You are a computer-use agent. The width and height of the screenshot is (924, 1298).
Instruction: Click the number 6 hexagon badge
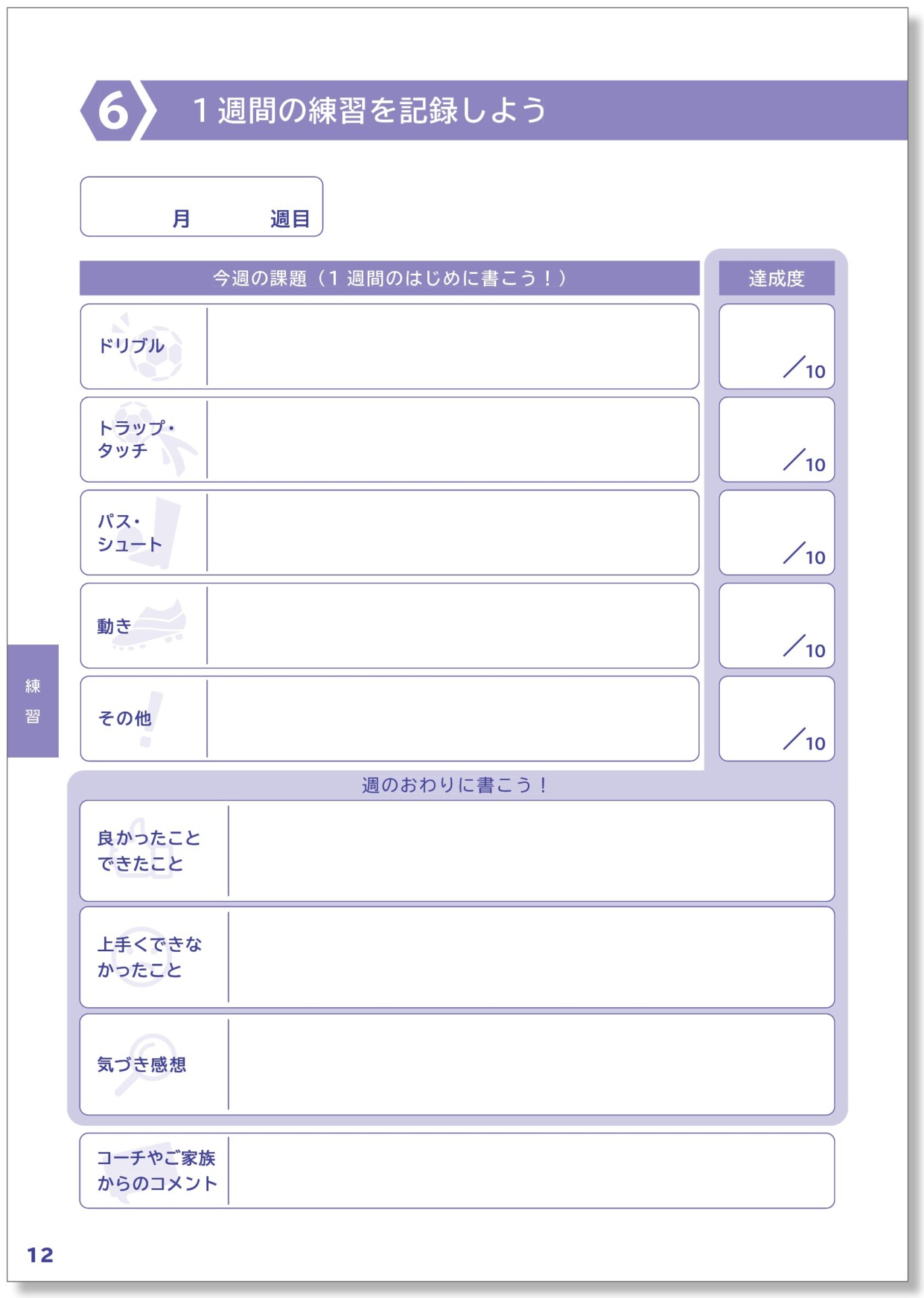(x=112, y=110)
